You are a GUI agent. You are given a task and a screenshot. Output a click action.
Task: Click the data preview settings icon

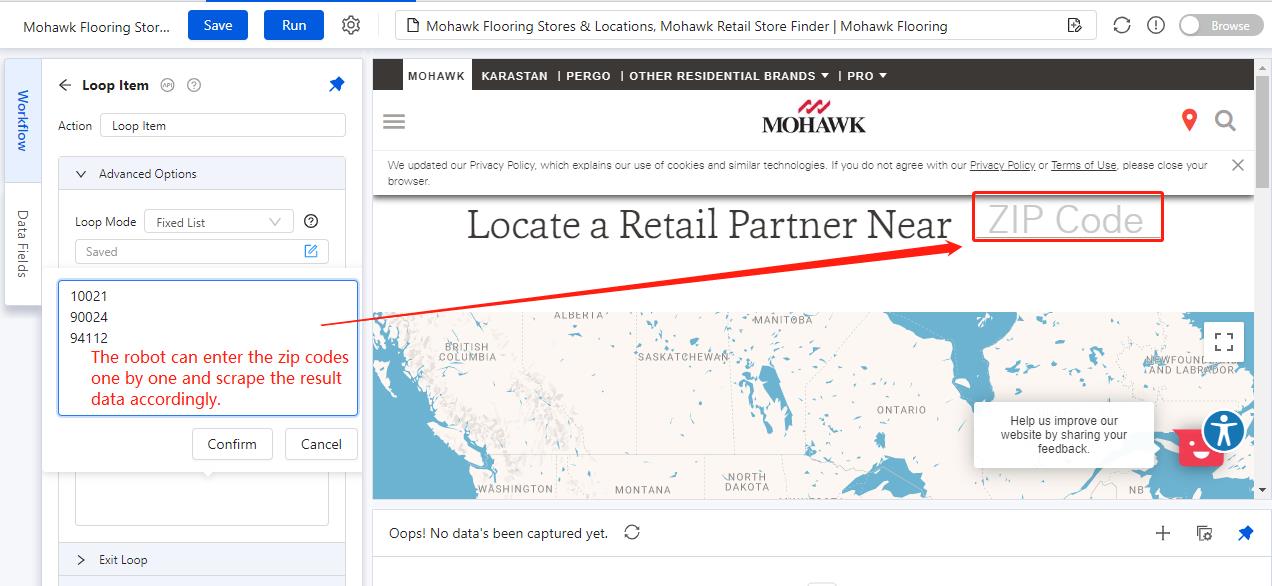[x=1205, y=533]
